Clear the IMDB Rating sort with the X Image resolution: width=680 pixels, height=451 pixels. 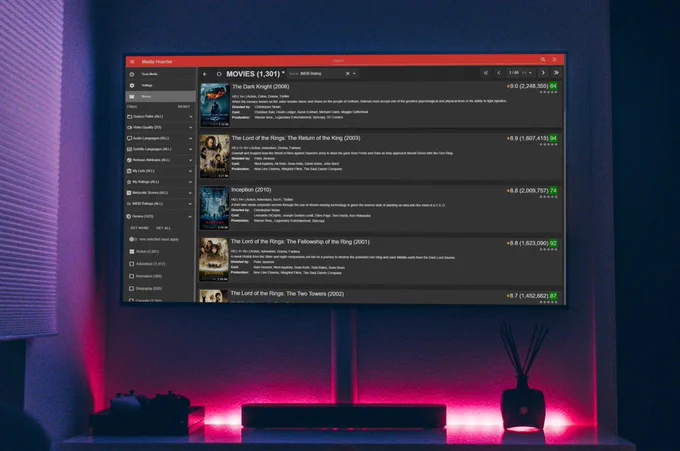point(347,74)
